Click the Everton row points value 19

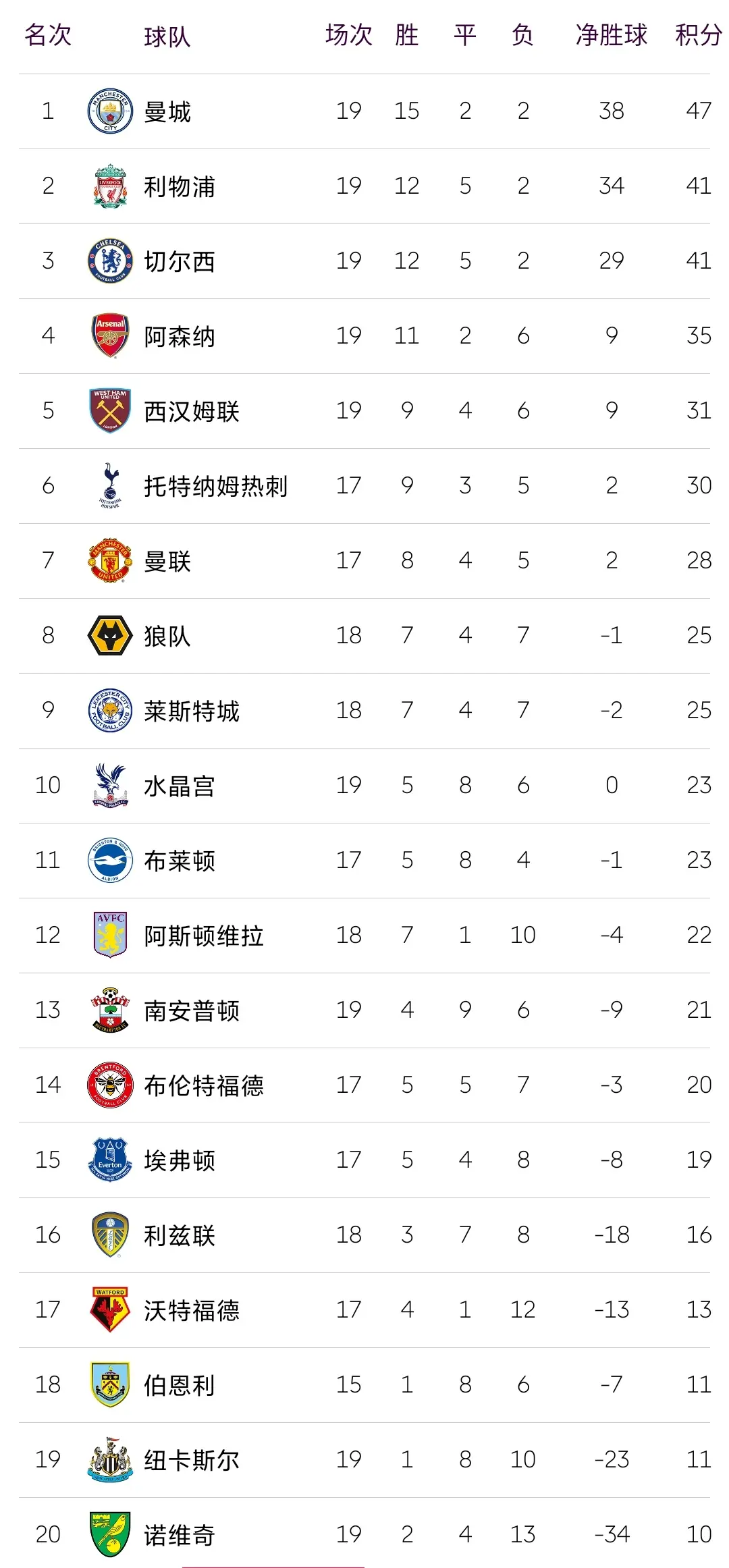click(699, 1160)
